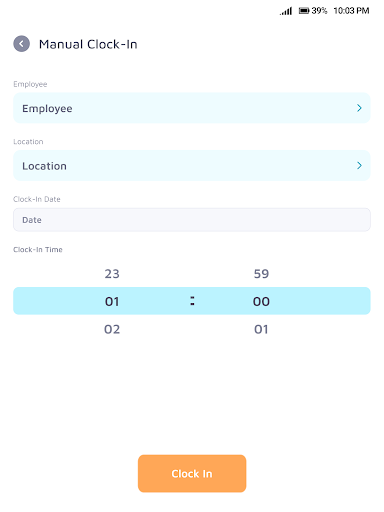Screen dimensions: 384x512
Task: Submit with the orange Clock In button
Action: [192, 473]
